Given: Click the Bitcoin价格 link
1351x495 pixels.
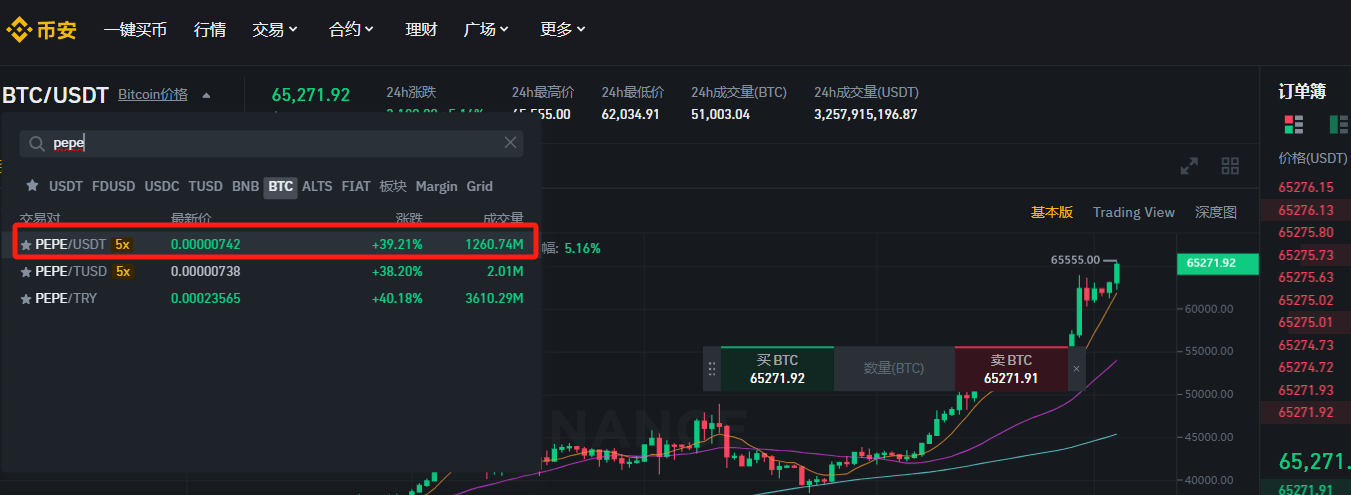Looking at the screenshot, I should [x=153, y=94].
